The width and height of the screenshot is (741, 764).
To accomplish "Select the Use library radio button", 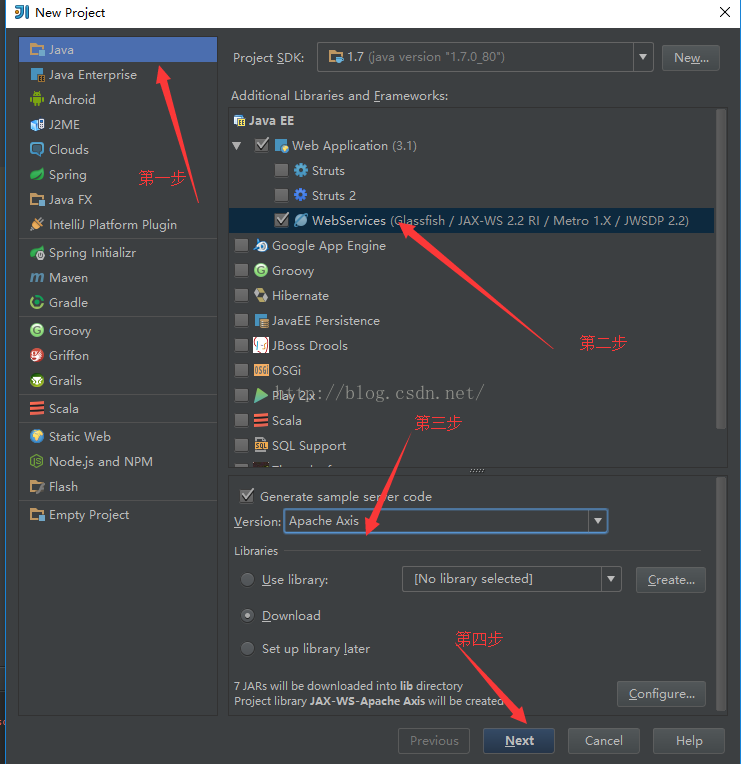I will point(247,579).
